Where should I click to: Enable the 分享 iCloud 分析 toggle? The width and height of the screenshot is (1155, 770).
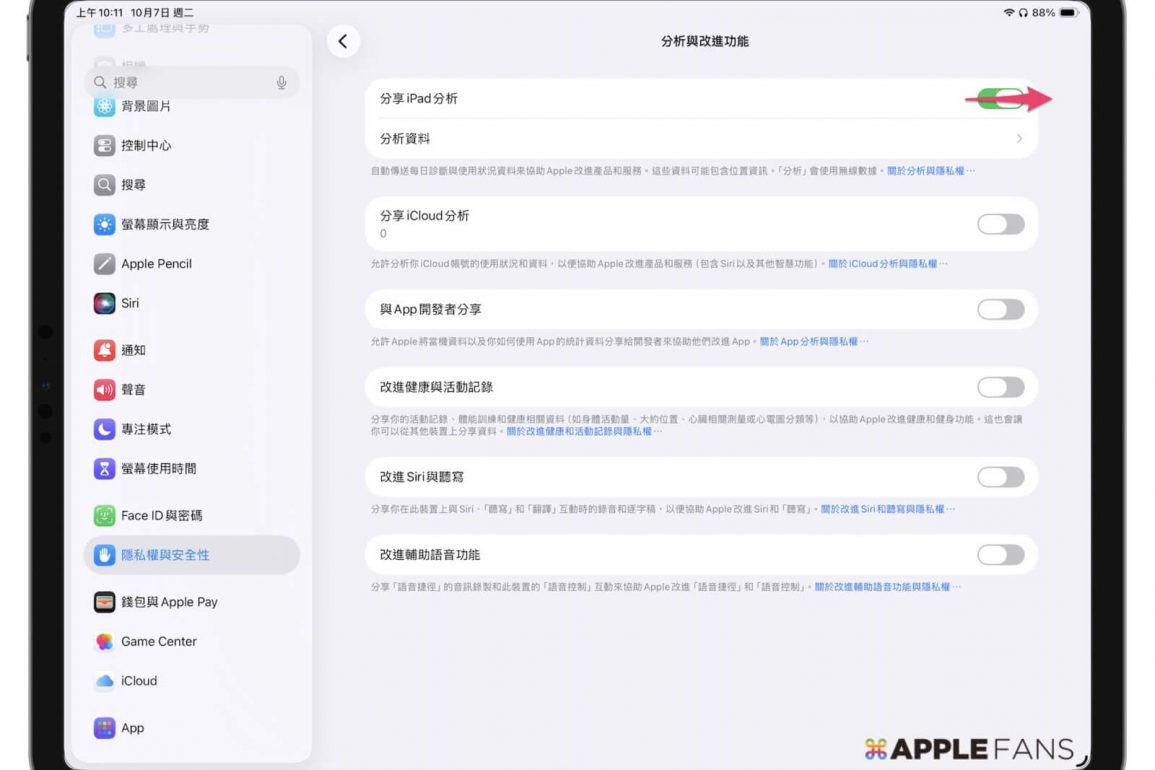[x=1000, y=224]
